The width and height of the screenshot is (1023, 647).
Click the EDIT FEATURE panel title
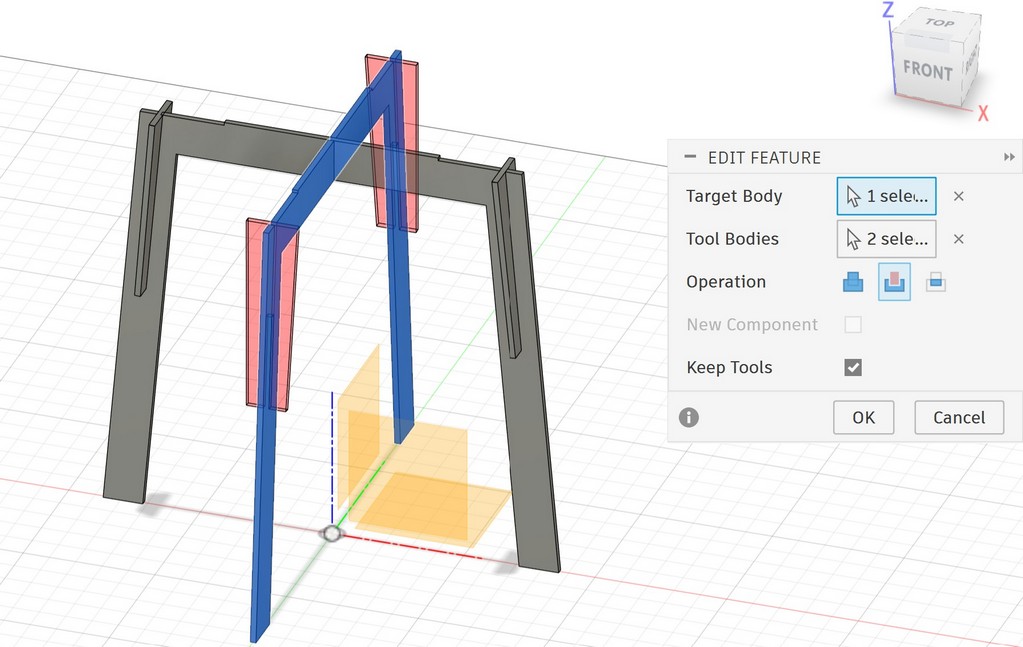[764, 158]
